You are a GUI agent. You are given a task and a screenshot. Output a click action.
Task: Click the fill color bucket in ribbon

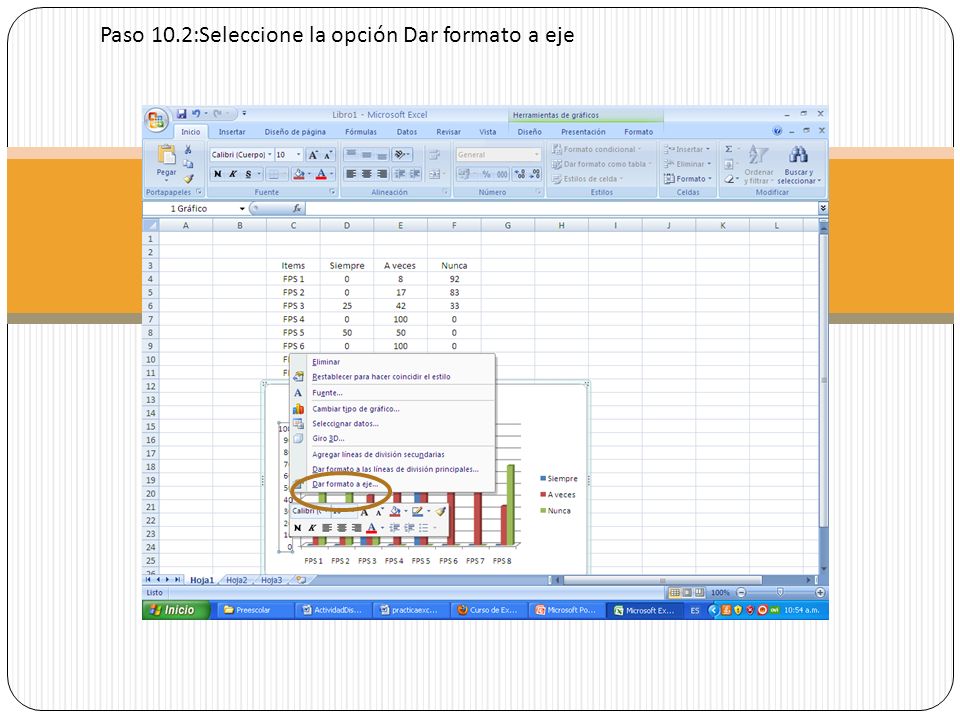coord(299,174)
